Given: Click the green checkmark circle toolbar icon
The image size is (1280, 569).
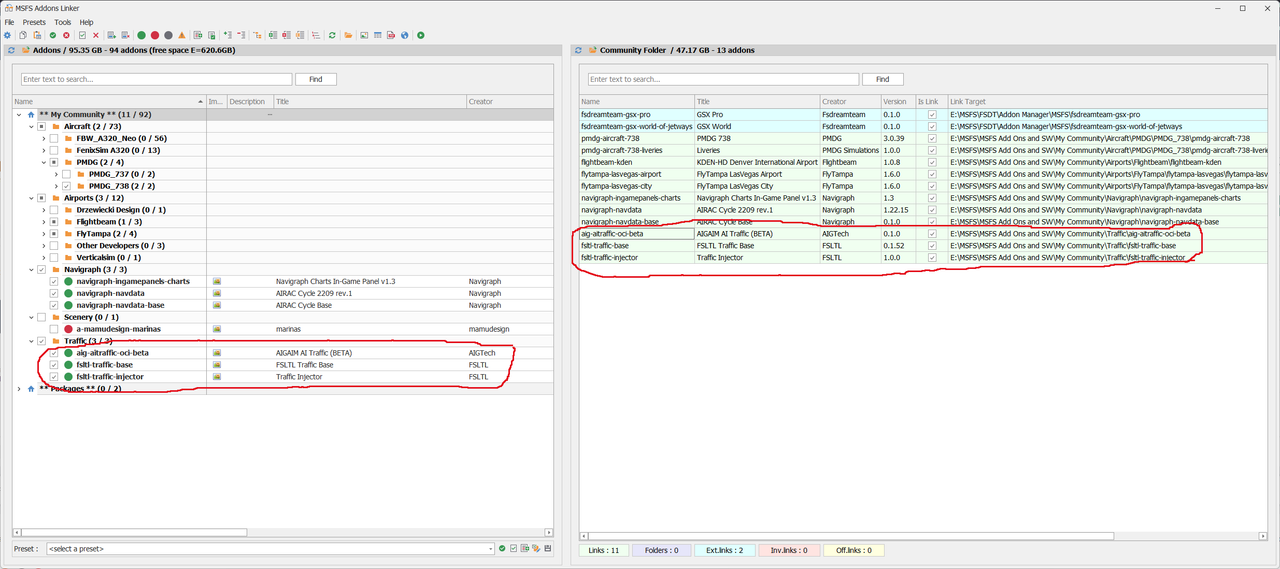Looking at the screenshot, I should coord(53,35).
